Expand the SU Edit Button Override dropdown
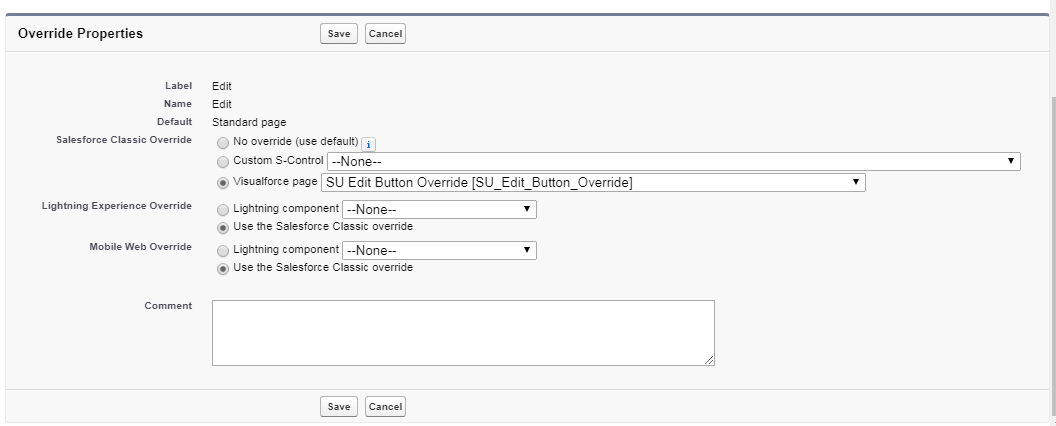Screen dimensions: 1056x426 tap(593, 182)
